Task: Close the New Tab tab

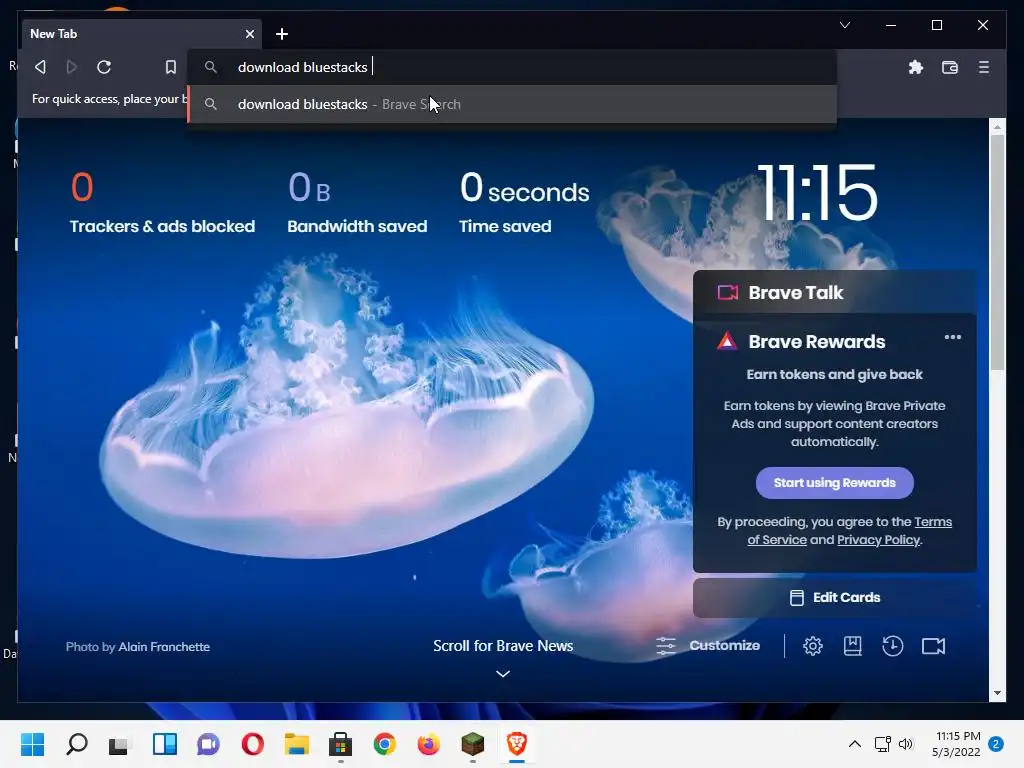Action: click(249, 34)
